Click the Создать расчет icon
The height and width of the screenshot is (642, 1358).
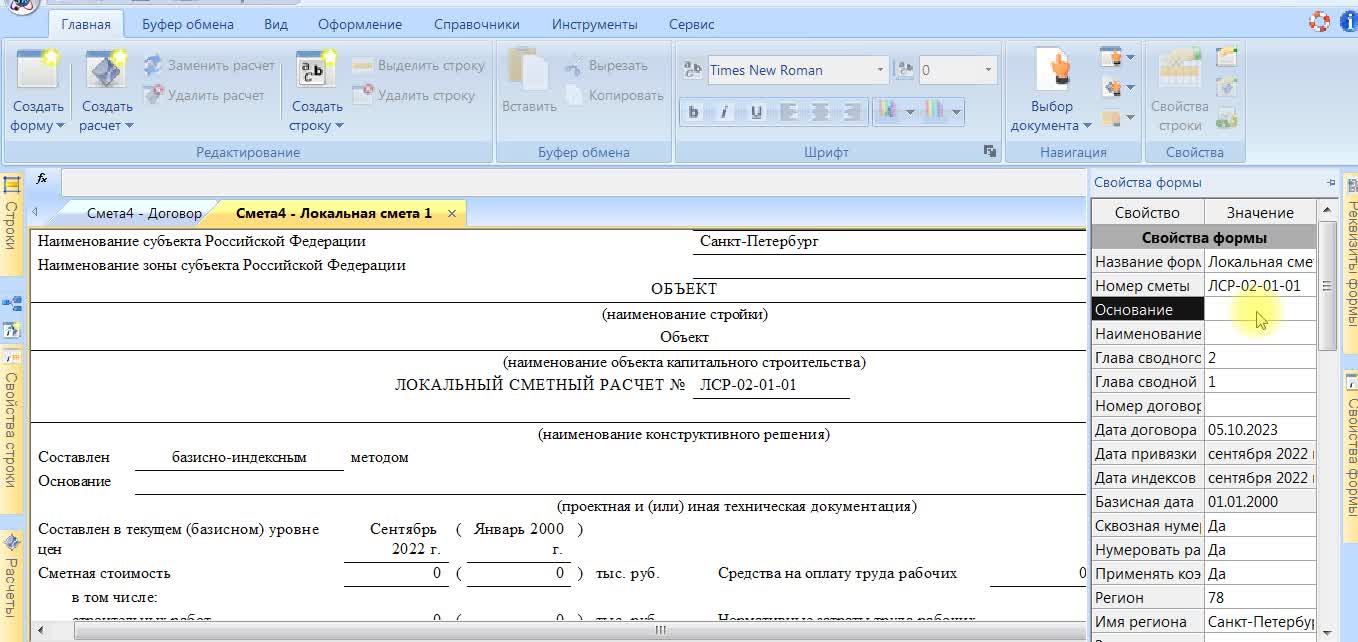click(x=106, y=71)
